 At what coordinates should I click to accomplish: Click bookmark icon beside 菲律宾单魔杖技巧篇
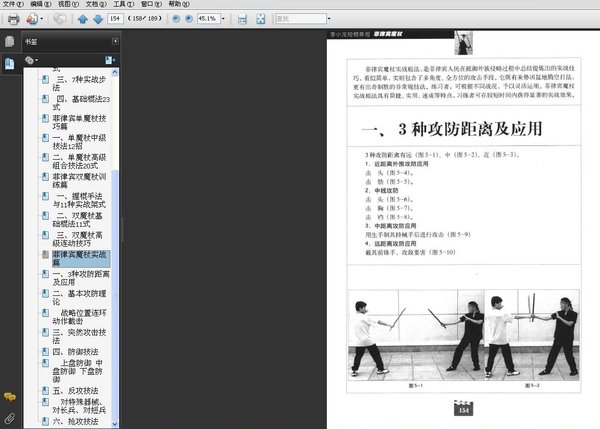point(45,118)
